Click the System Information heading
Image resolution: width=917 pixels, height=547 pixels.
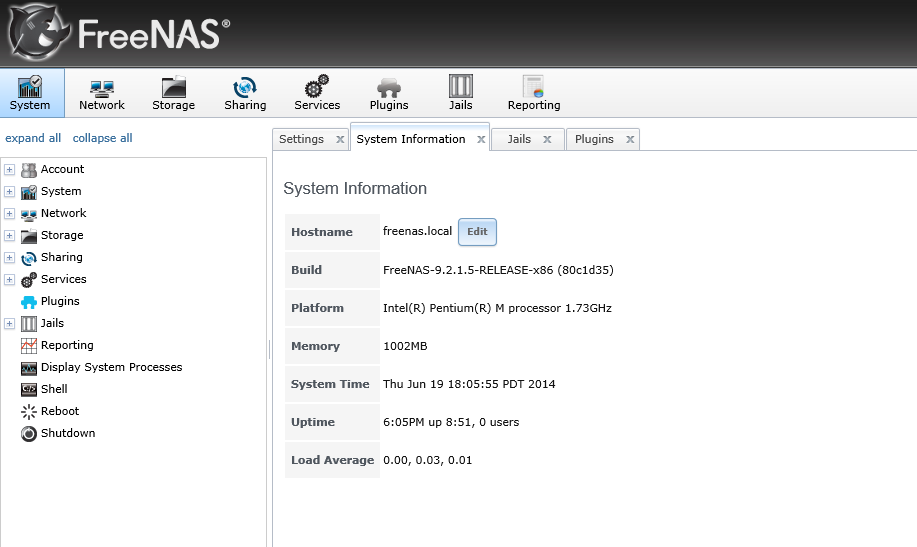(355, 188)
